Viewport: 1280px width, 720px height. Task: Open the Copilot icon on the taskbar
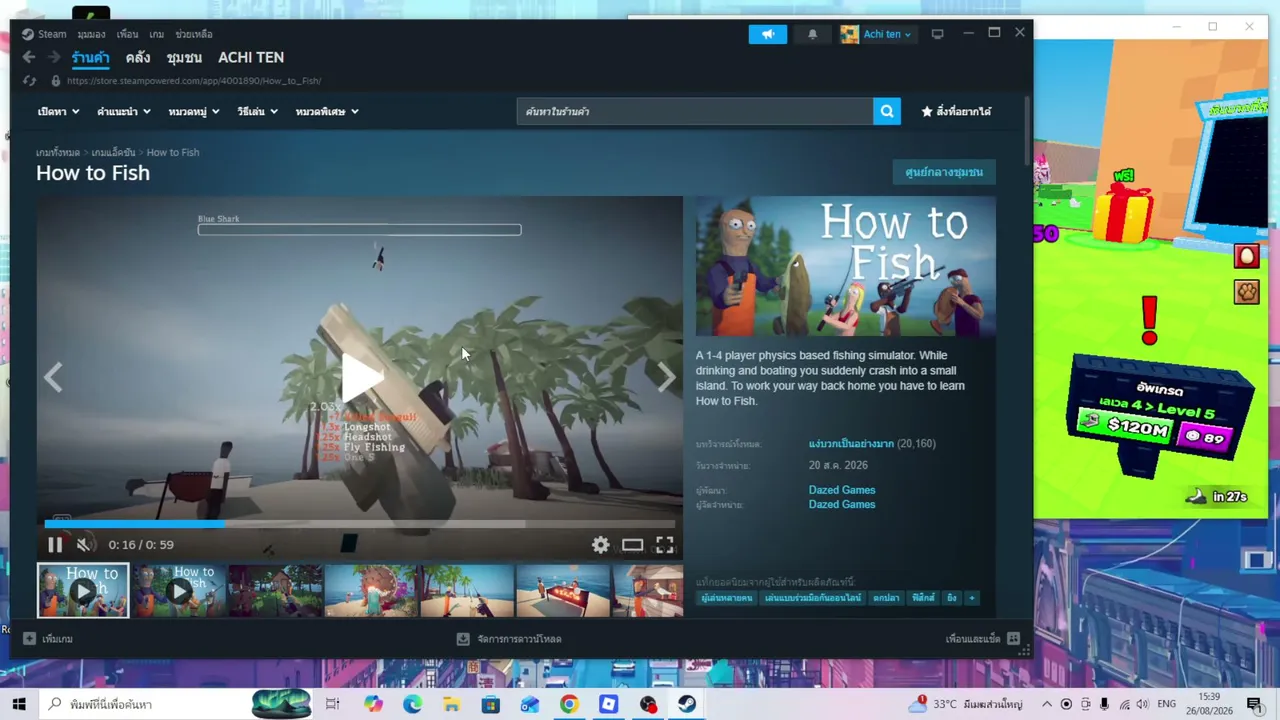(x=373, y=704)
